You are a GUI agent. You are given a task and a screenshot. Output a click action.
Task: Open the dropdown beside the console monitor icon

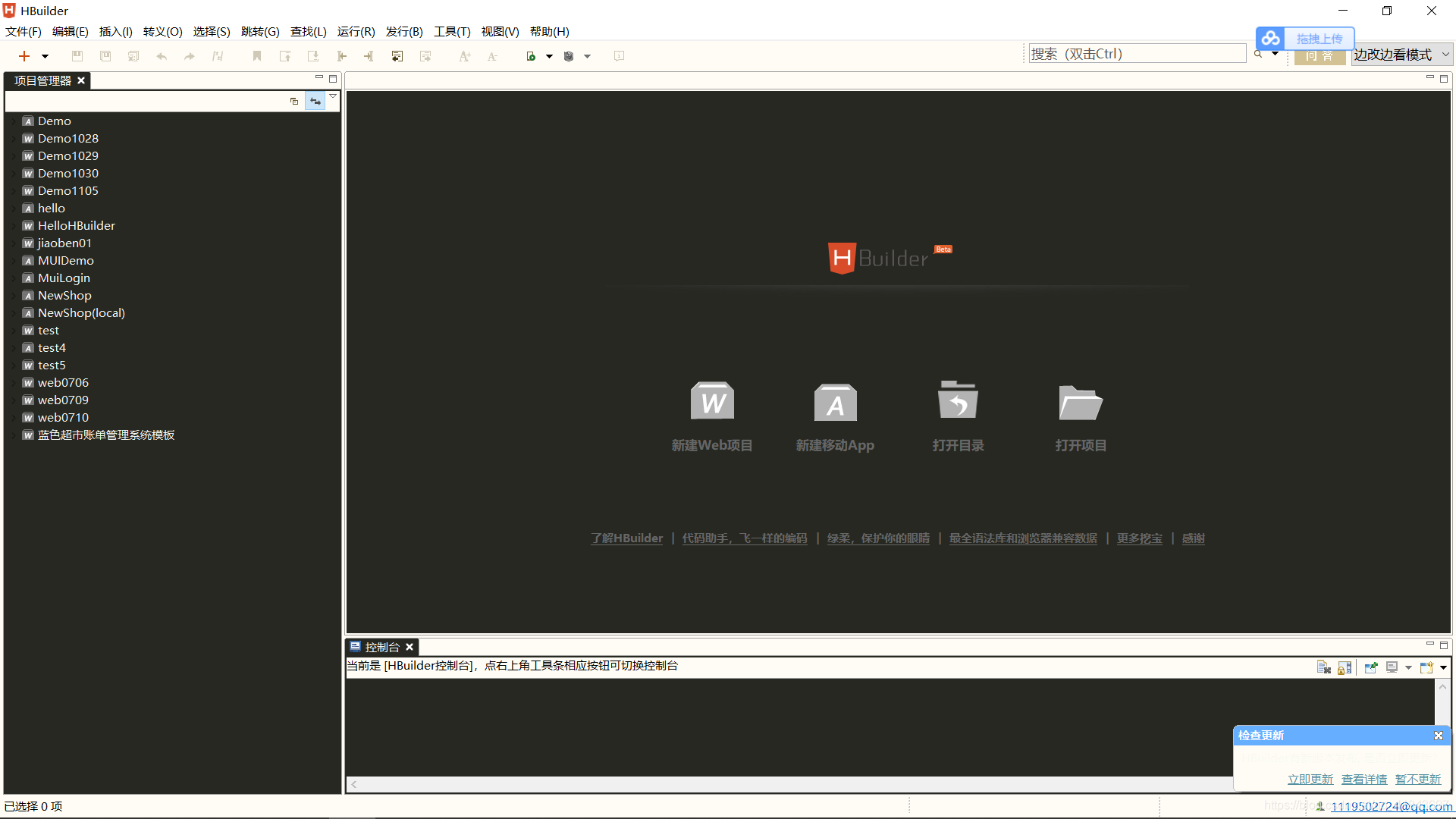pos(1408,668)
